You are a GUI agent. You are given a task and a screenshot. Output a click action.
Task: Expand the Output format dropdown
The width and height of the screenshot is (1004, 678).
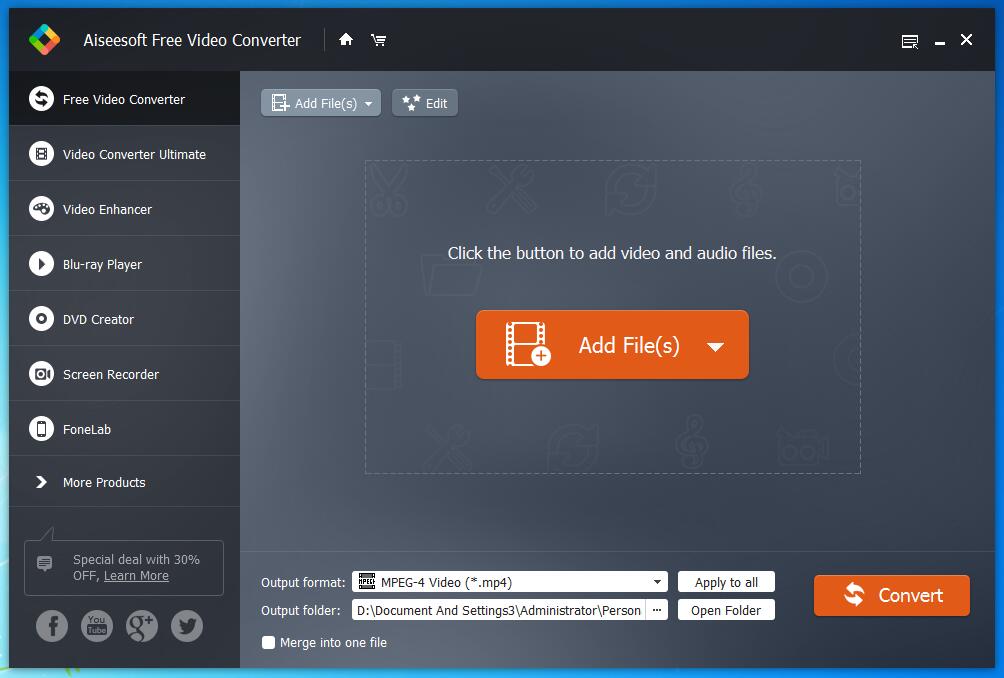[x=657, y=582]
